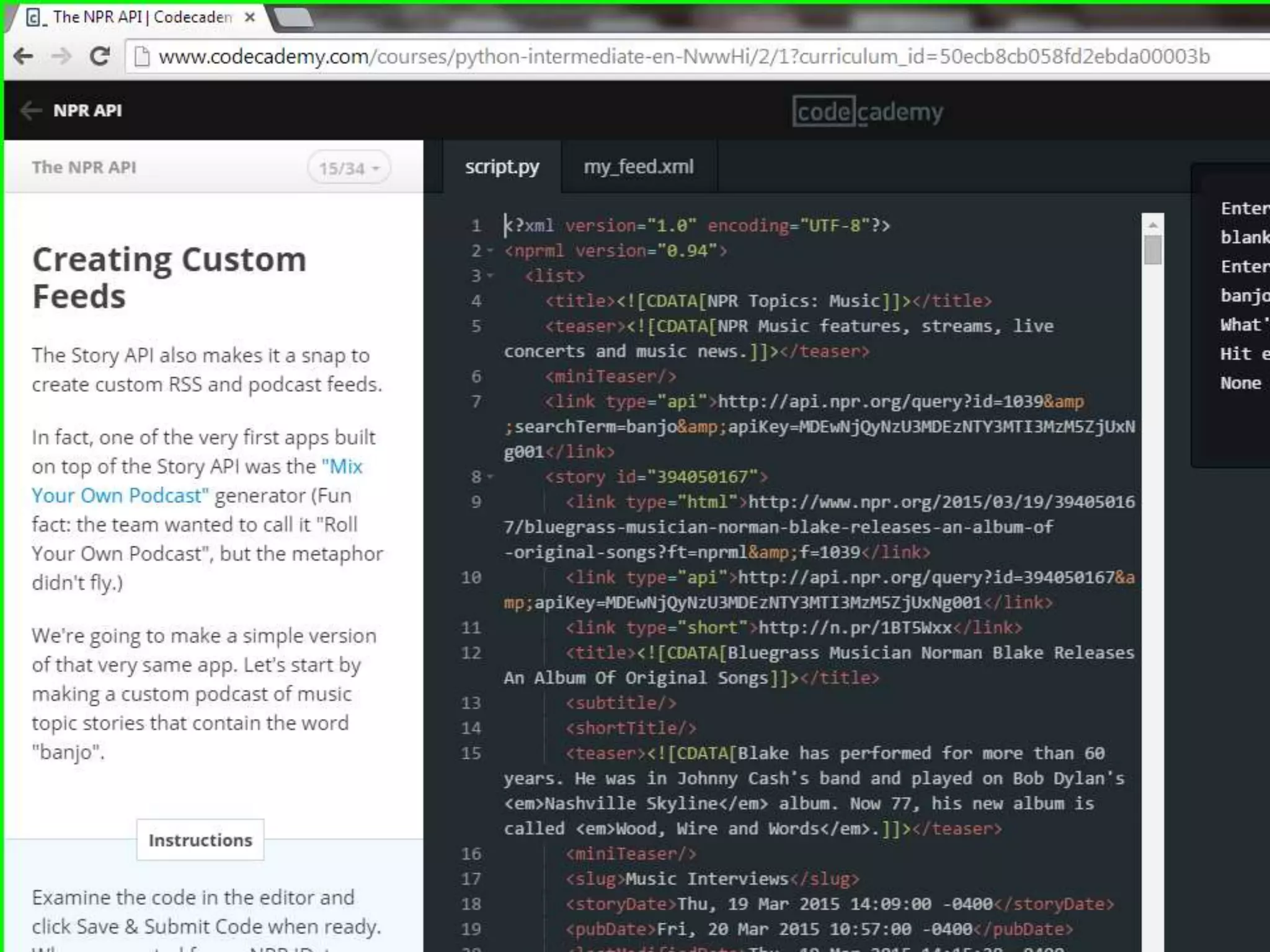Click the shortTitle tag on line 14
Screen dimensions: 1270x952
point(631,728)
